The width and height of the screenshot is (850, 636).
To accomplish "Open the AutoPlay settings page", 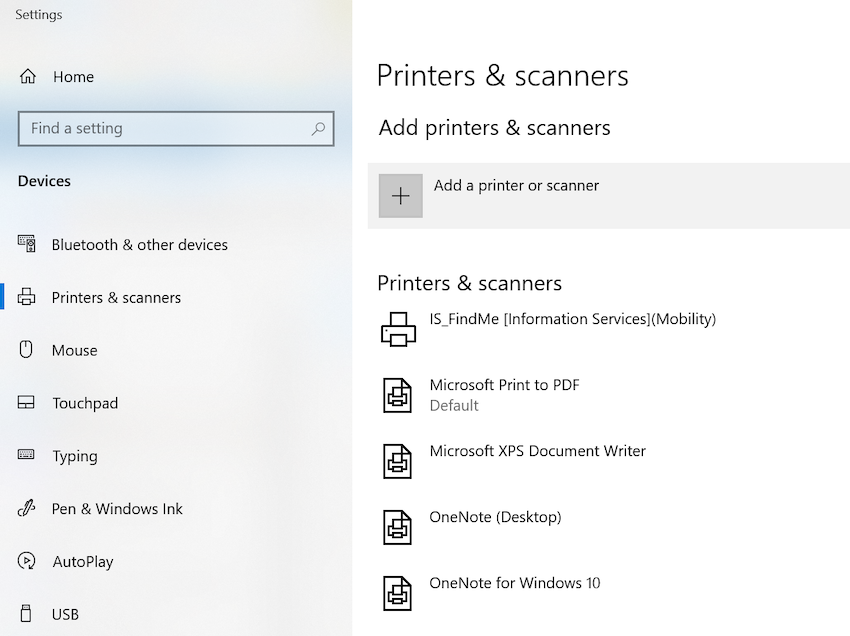I will pyautogui.click(x=83, y=562).
